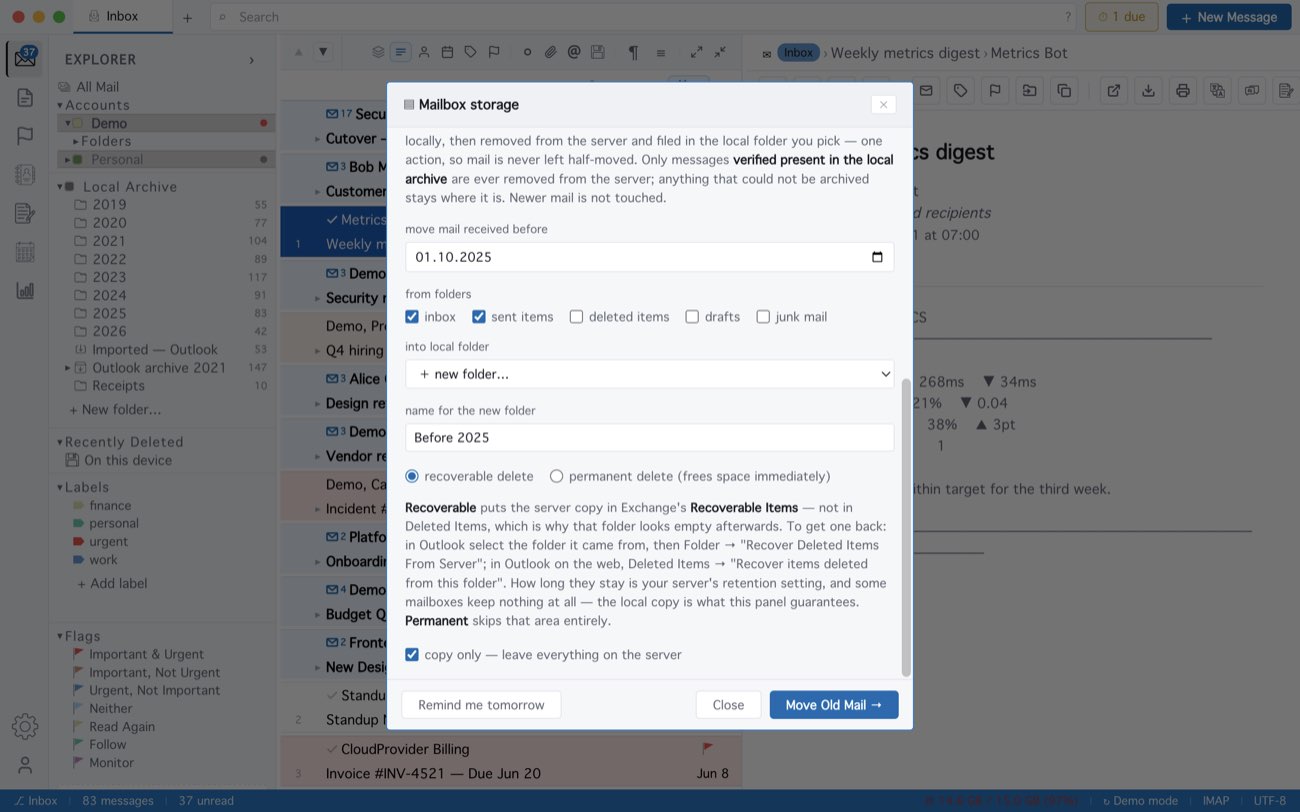Click the New Message button
The image size is (1300, 812).
tap(1229, 17)
